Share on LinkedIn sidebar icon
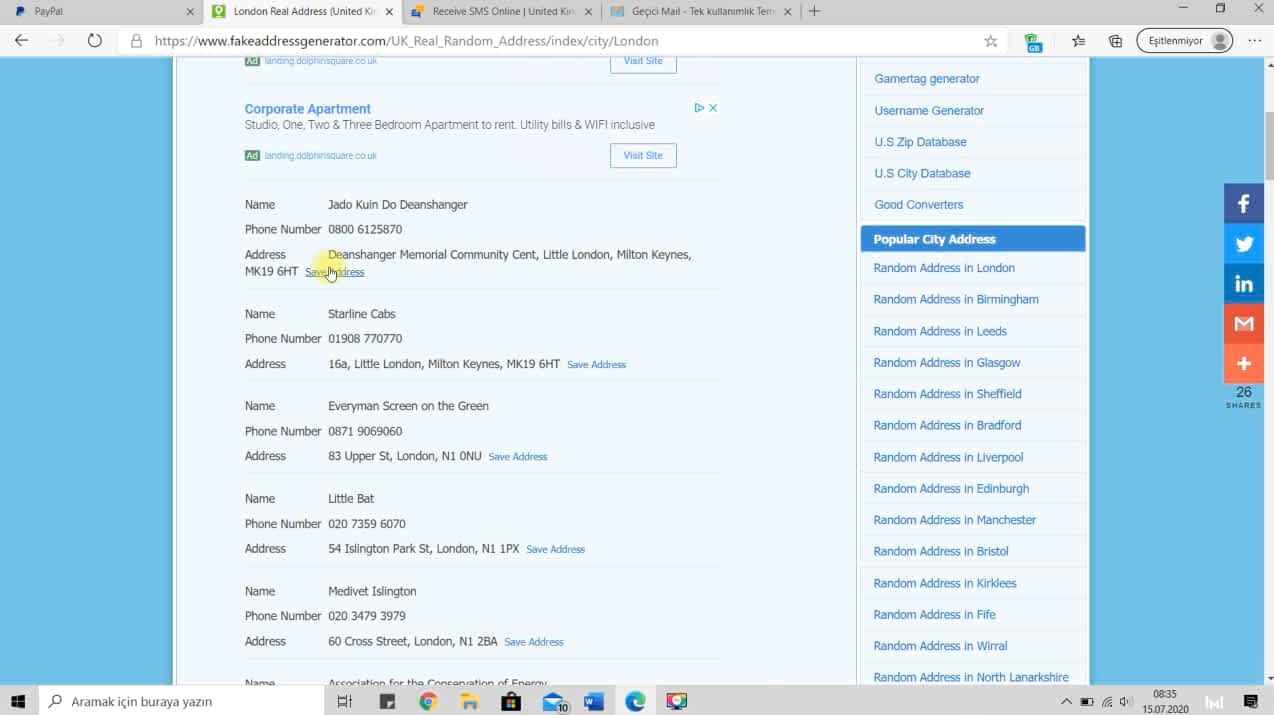The width and height of the screenshot is (1274, 715). tap(1244, 284)
